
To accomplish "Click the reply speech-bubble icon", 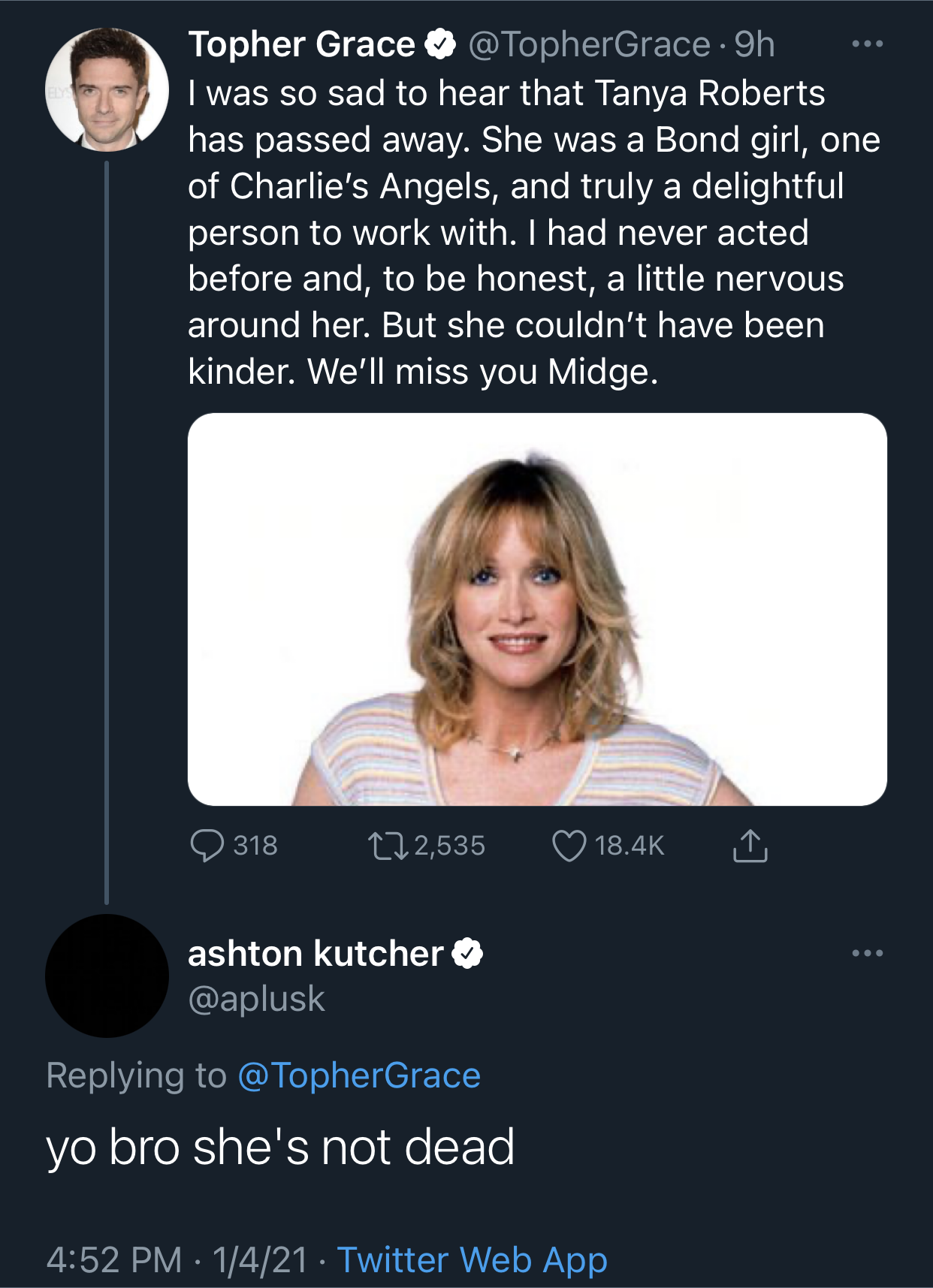I will click(x=207, y=846).
